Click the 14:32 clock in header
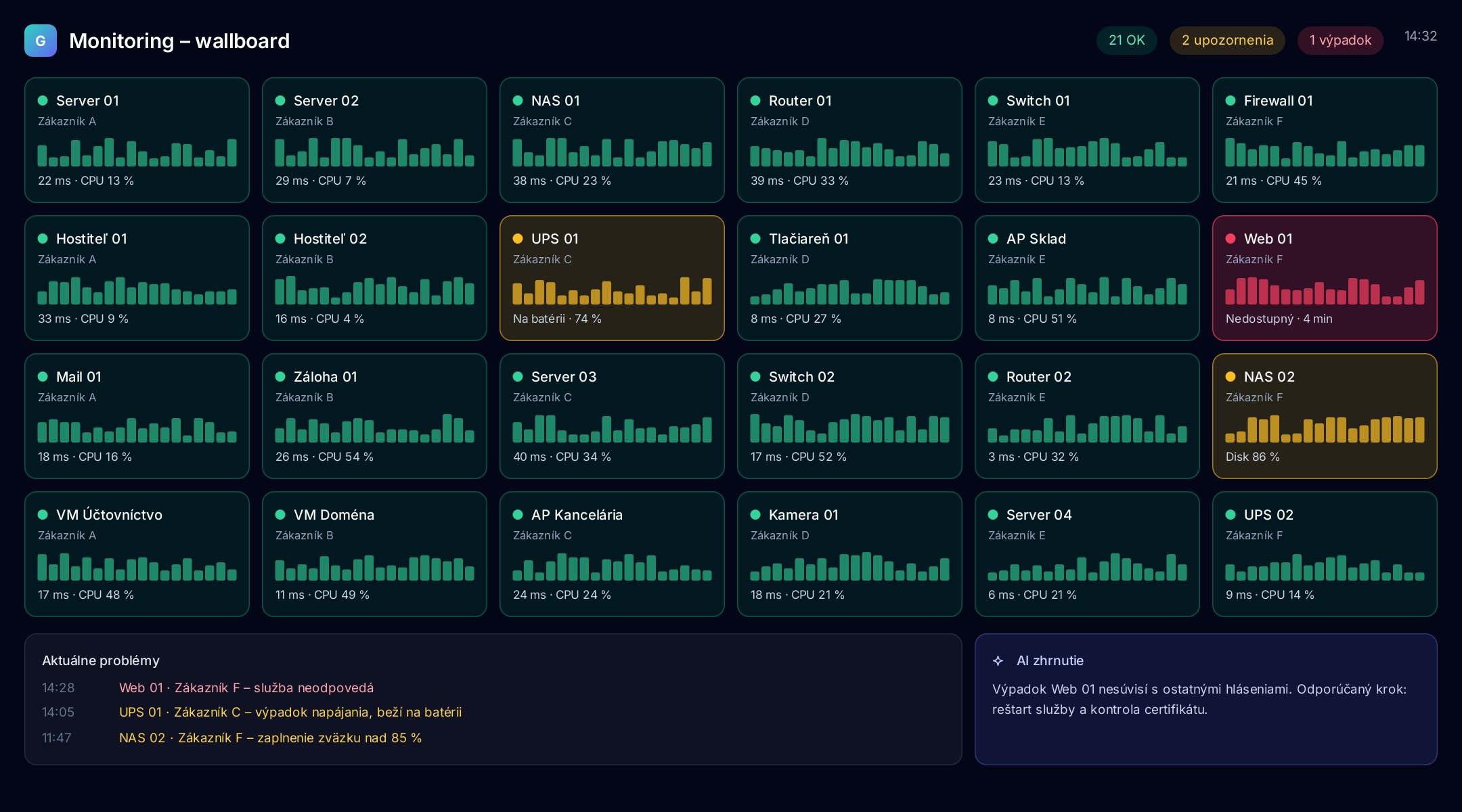Screen dimensions: 1462x812 [1421, 36]
